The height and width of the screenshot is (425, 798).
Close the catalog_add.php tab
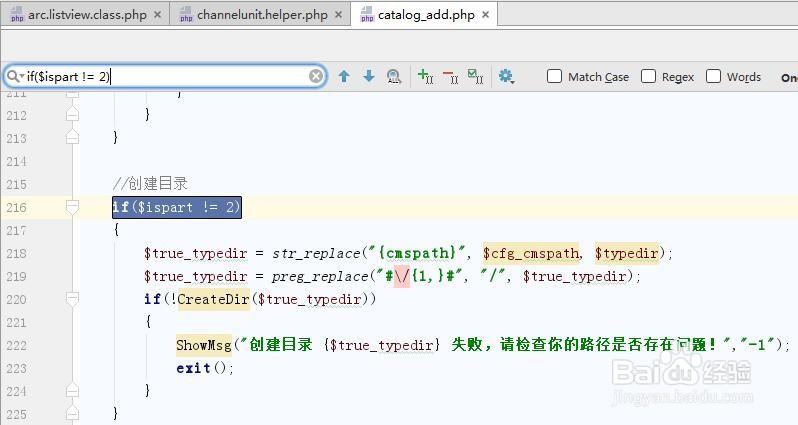pos(486,15)
